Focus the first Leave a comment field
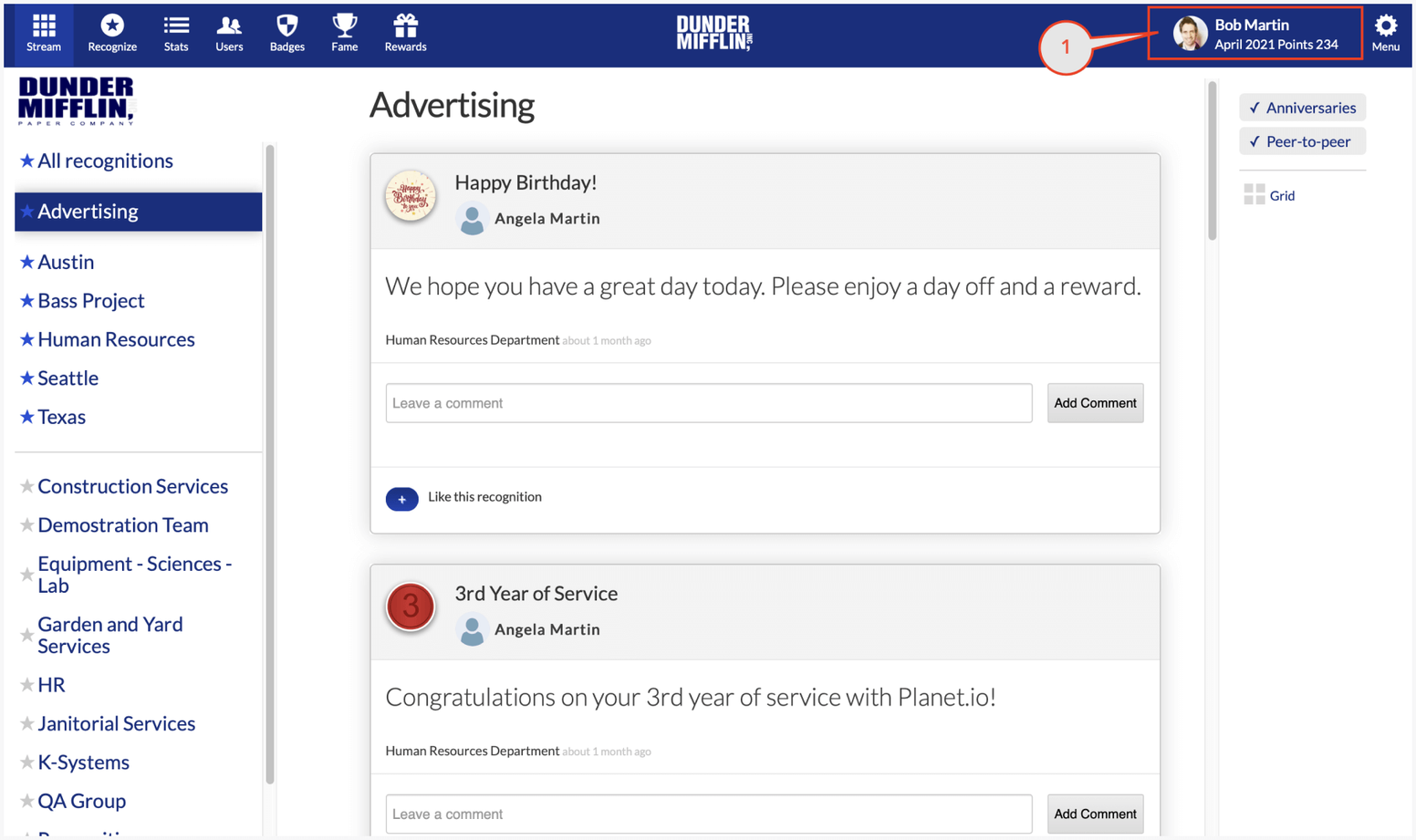This screenshot has height=840, width=1416. click(x=709, y=403)
